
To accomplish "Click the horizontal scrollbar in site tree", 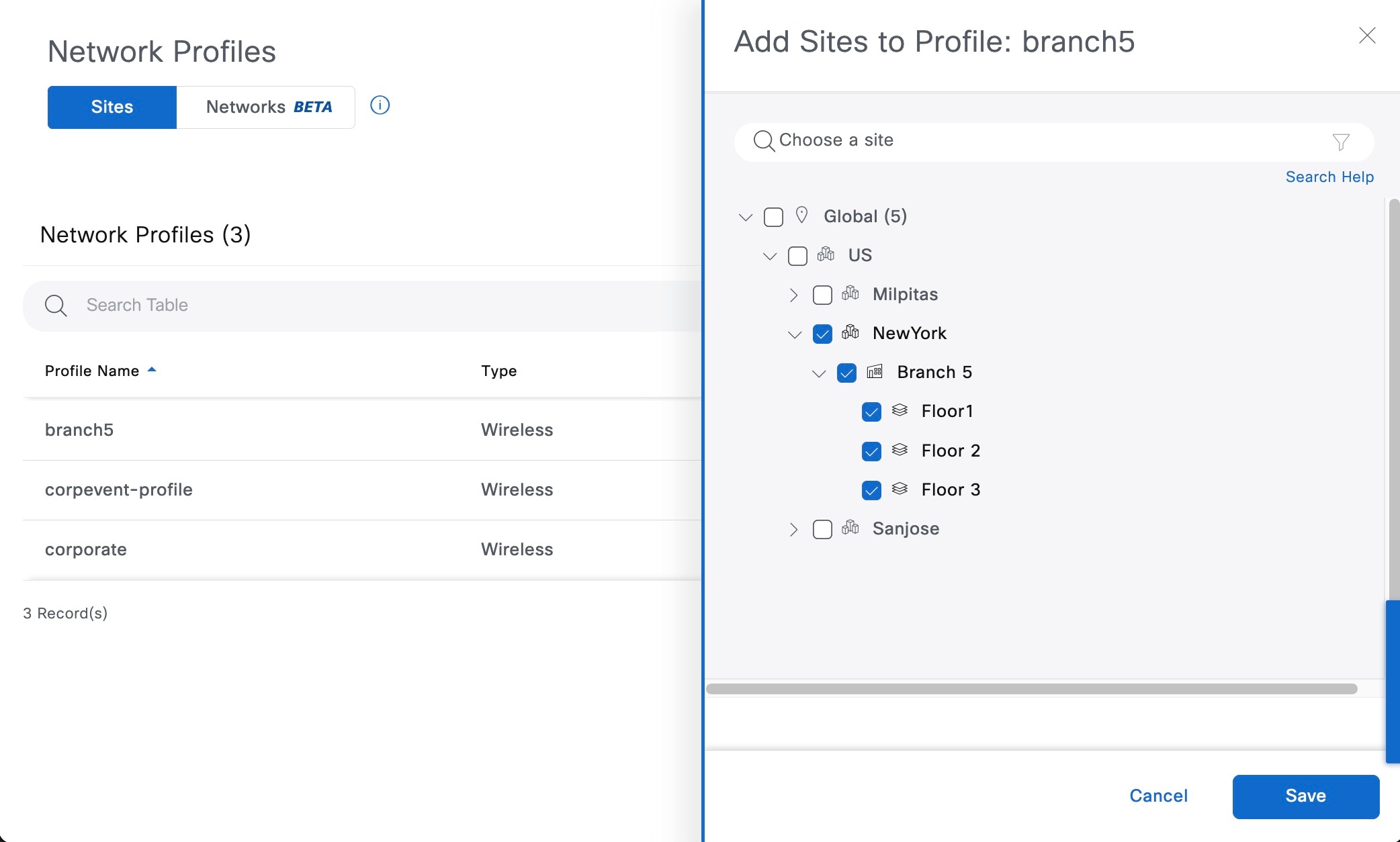I will pyautogui.click(x=1031, y=689).
